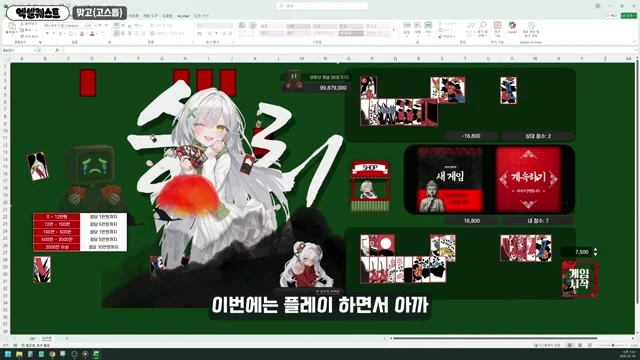Click the 계속하기 continue button
The image size is (640, 360).
click(528, 179)
